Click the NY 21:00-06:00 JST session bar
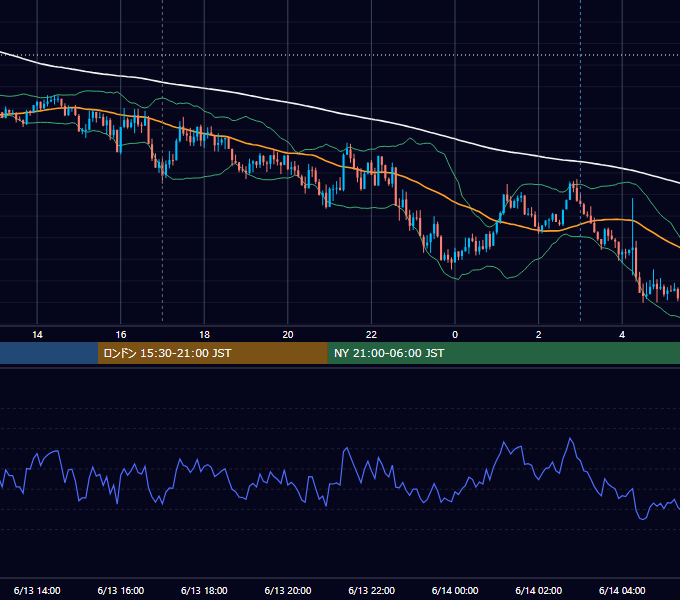680x600 pixels. (503, 353)
